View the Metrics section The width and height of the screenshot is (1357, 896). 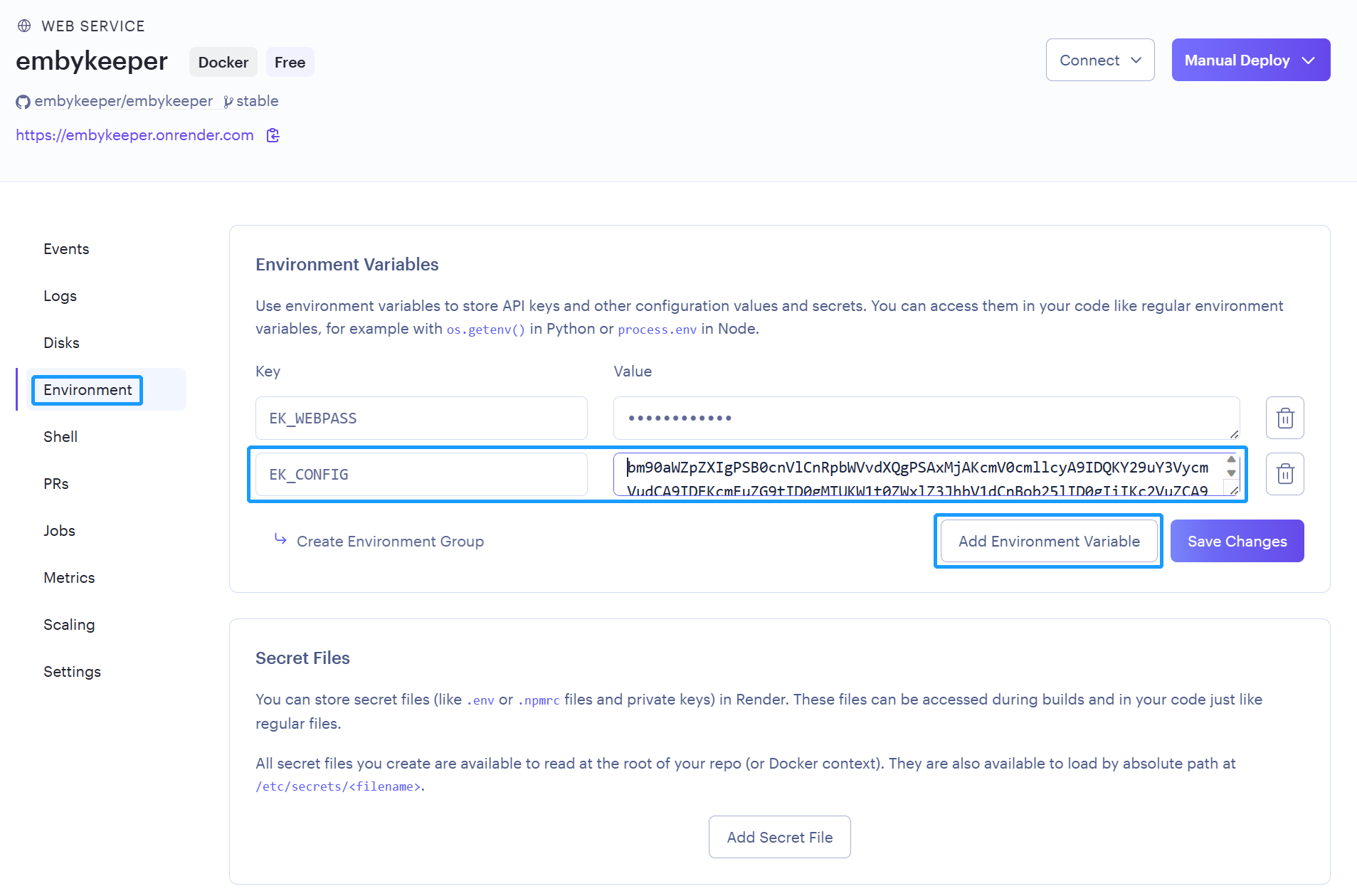(x=69, y=578)
